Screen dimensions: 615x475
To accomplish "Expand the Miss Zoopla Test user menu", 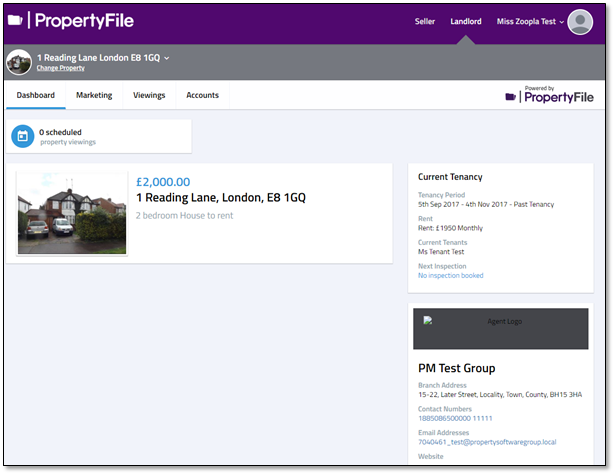I will coord(530,22).
